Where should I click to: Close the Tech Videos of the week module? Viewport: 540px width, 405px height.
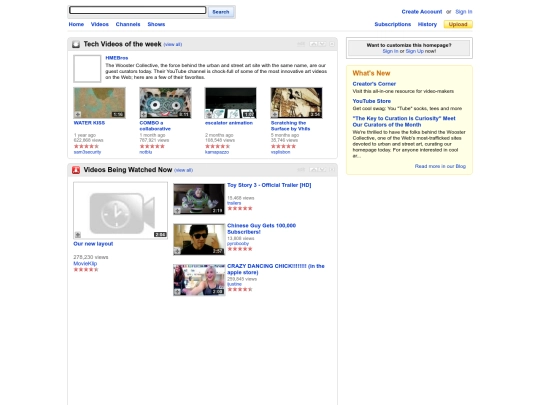point(332,44)
